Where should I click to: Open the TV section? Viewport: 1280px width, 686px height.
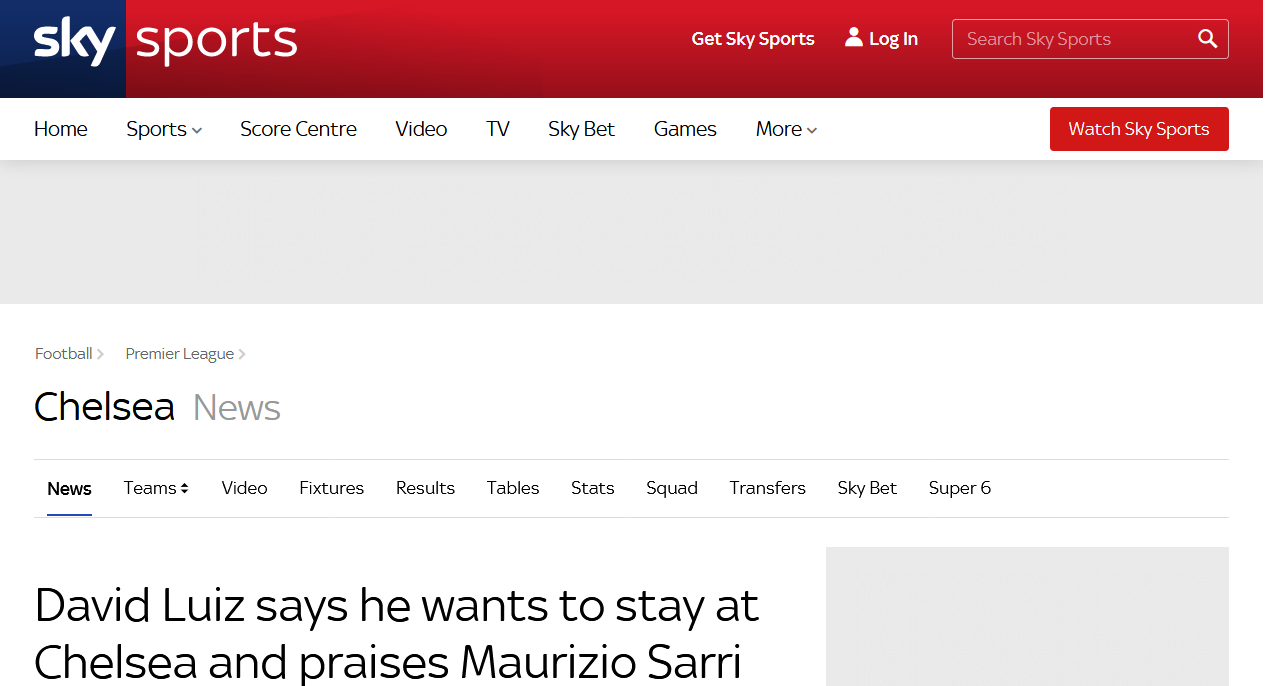coord(498,129)
